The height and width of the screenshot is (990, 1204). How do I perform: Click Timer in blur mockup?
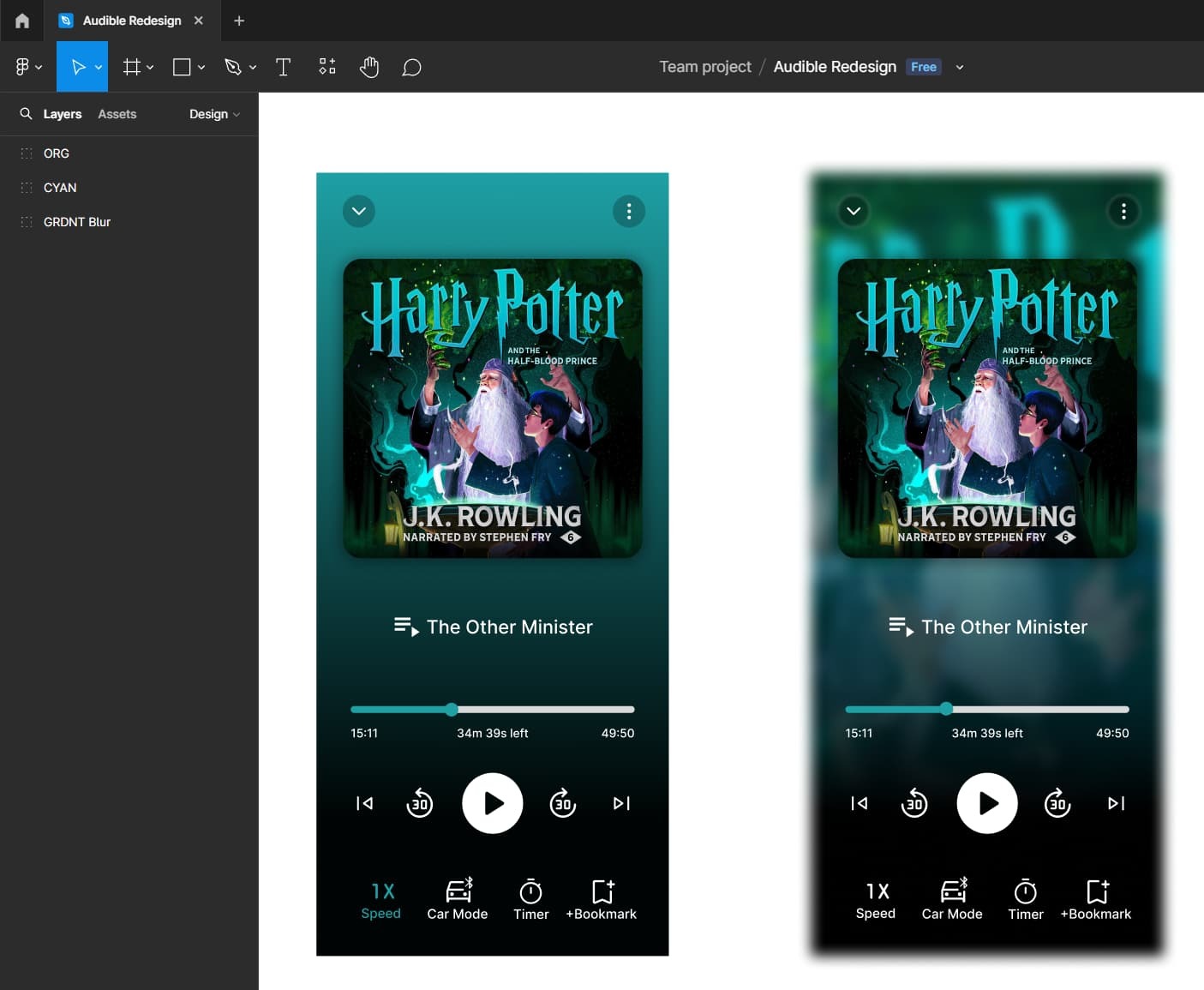click(x=1026, y=899)
